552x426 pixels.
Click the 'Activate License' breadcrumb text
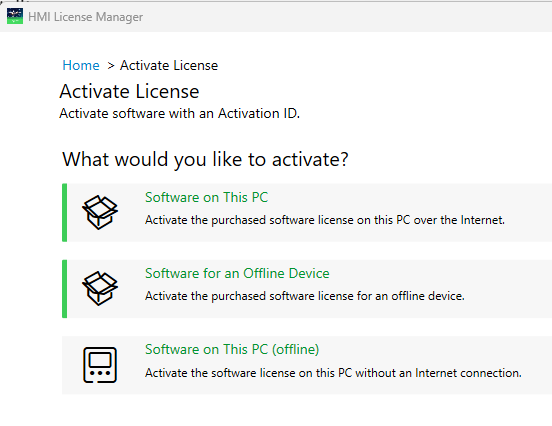[169, 65]
